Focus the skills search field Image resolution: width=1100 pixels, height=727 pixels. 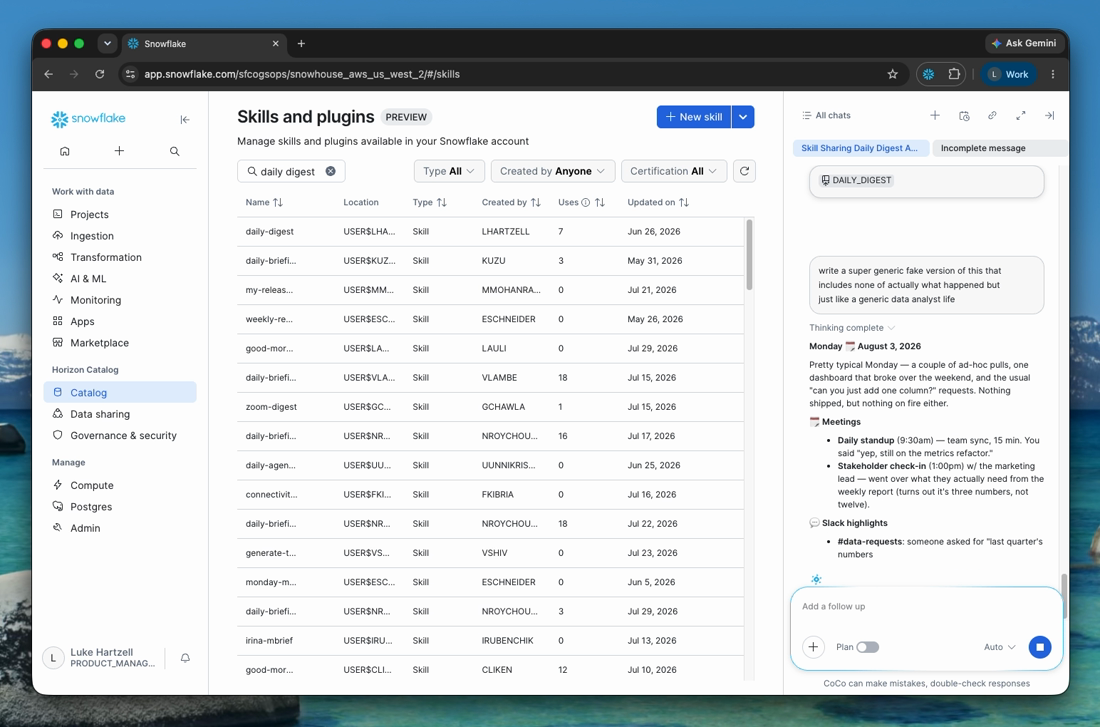tap(291, 171)
